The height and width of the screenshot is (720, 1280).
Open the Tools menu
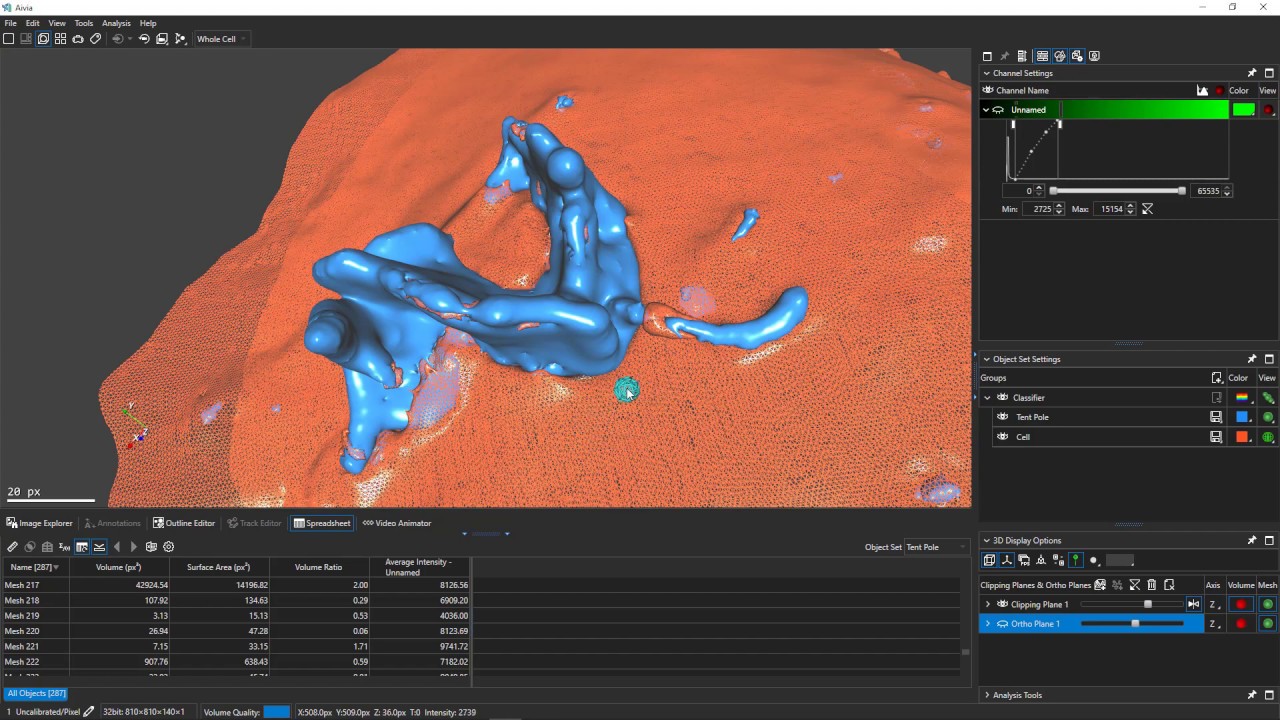[84, 23]
